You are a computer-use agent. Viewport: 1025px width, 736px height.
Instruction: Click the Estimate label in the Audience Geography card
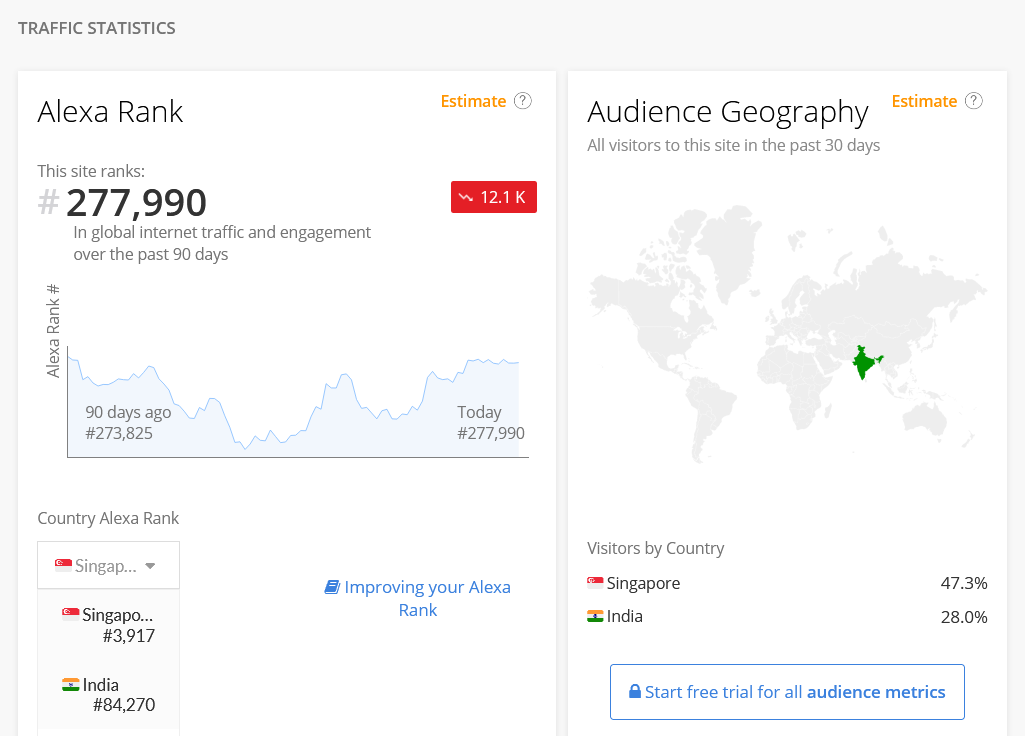tap(924, 101)
